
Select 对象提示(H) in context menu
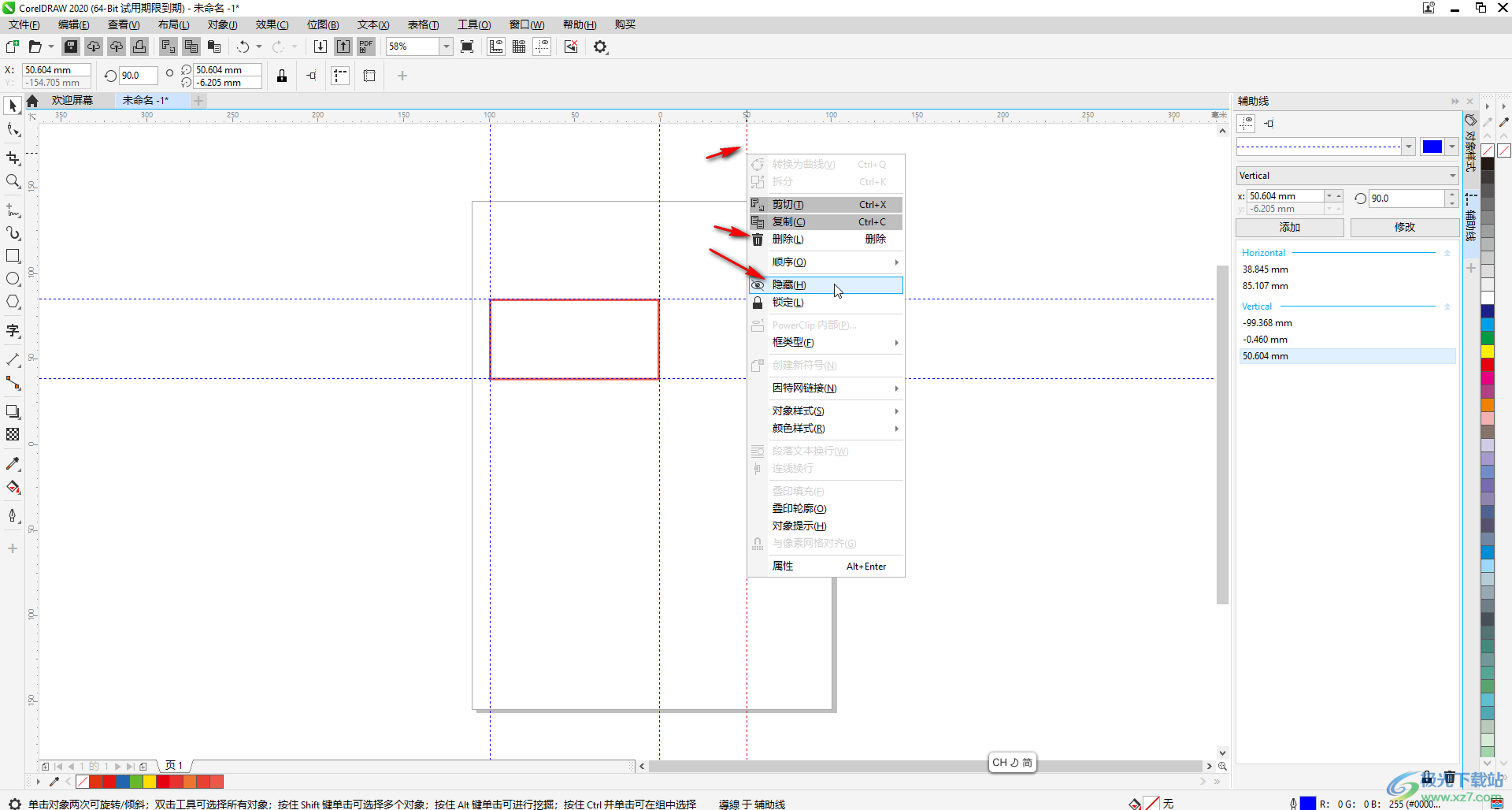click(825, 526)
